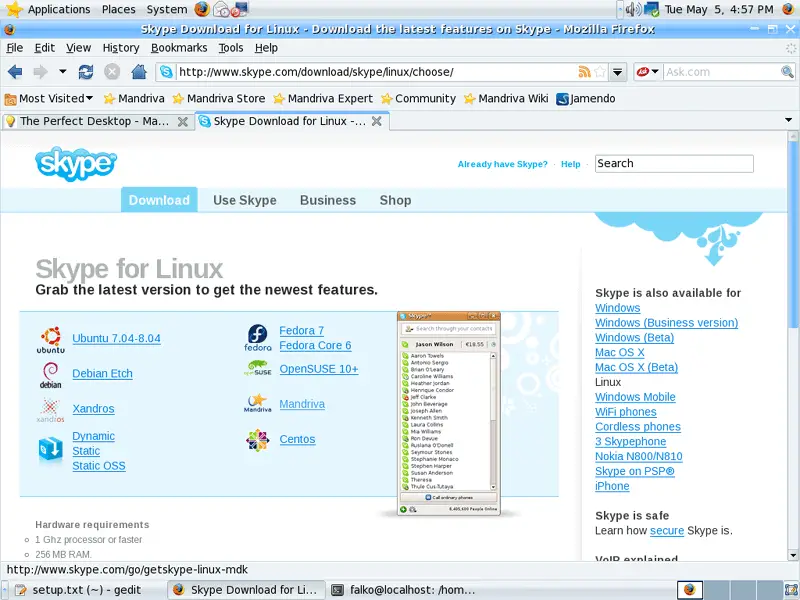Click the Mandriva star logo
This screenshot has width=800, height=600.
pyautogui.click(x=257, y=403)
